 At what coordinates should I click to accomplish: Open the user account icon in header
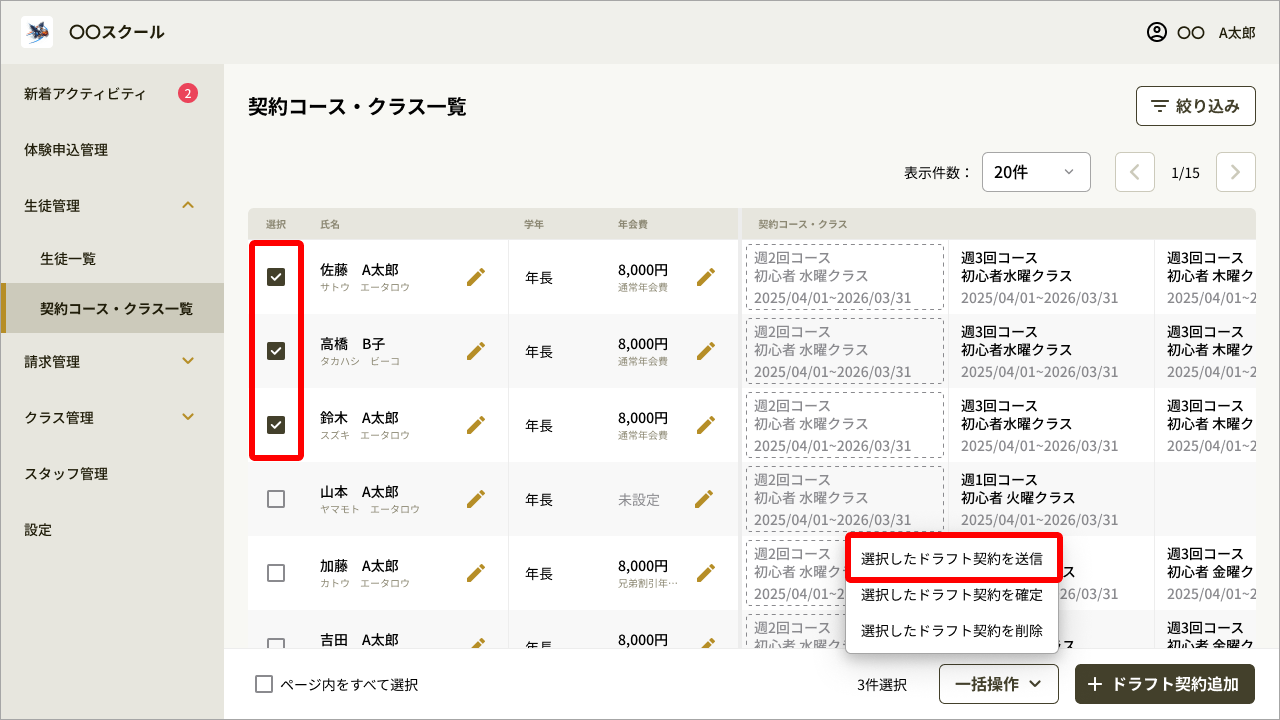1157,32
